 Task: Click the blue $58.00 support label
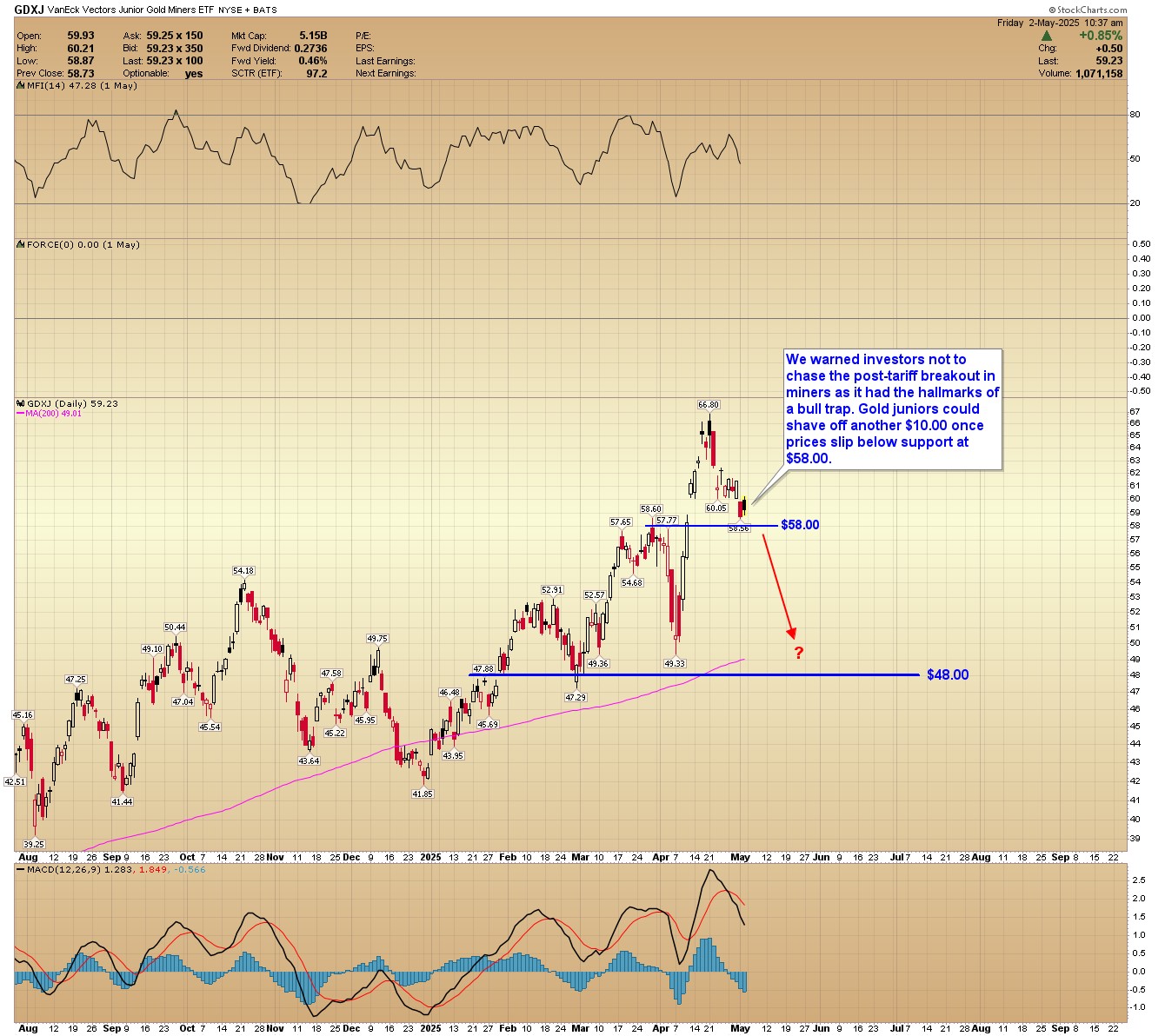click(x=800, y=525)
